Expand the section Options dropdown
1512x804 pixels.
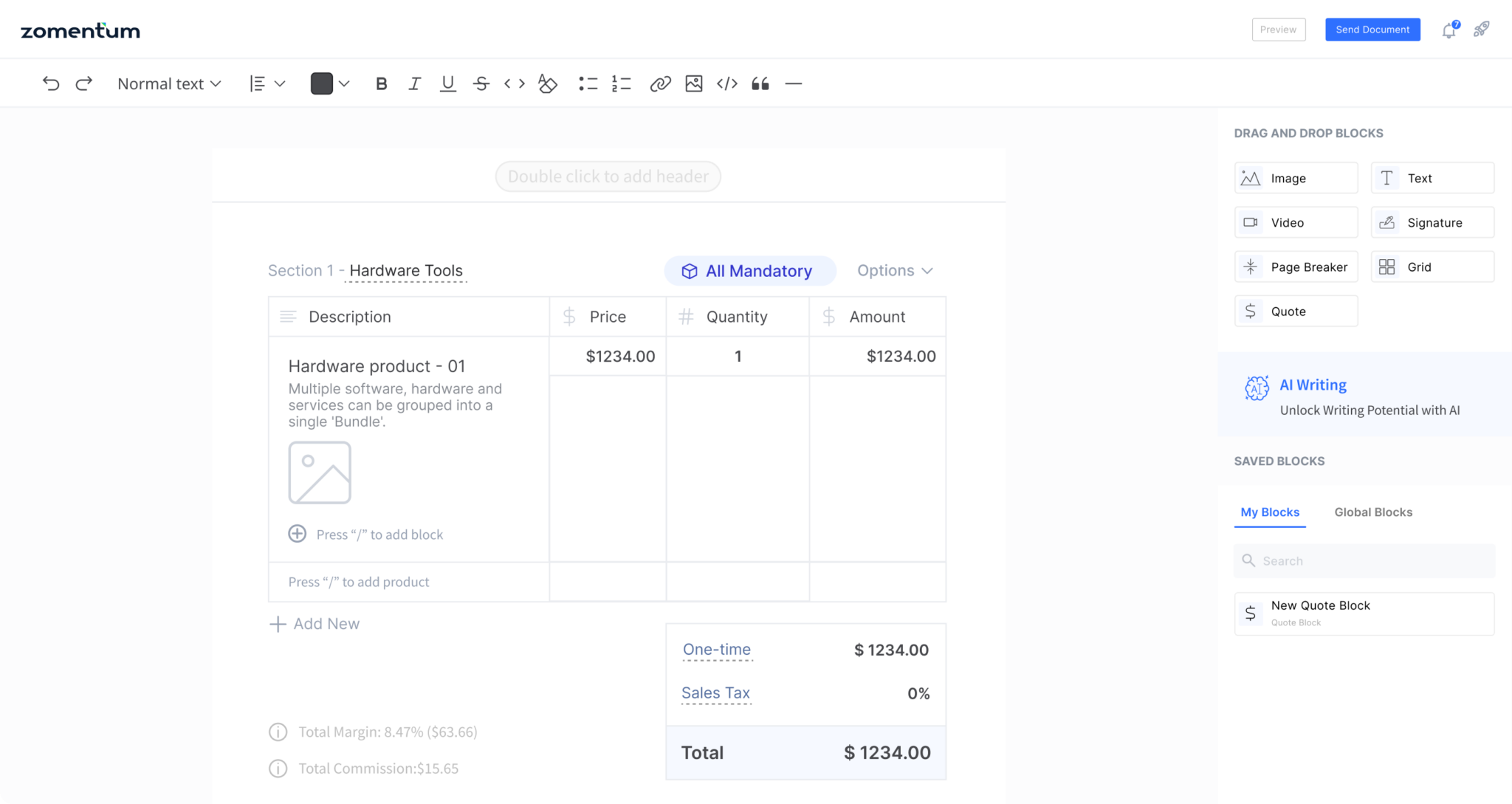pos(895,271)
